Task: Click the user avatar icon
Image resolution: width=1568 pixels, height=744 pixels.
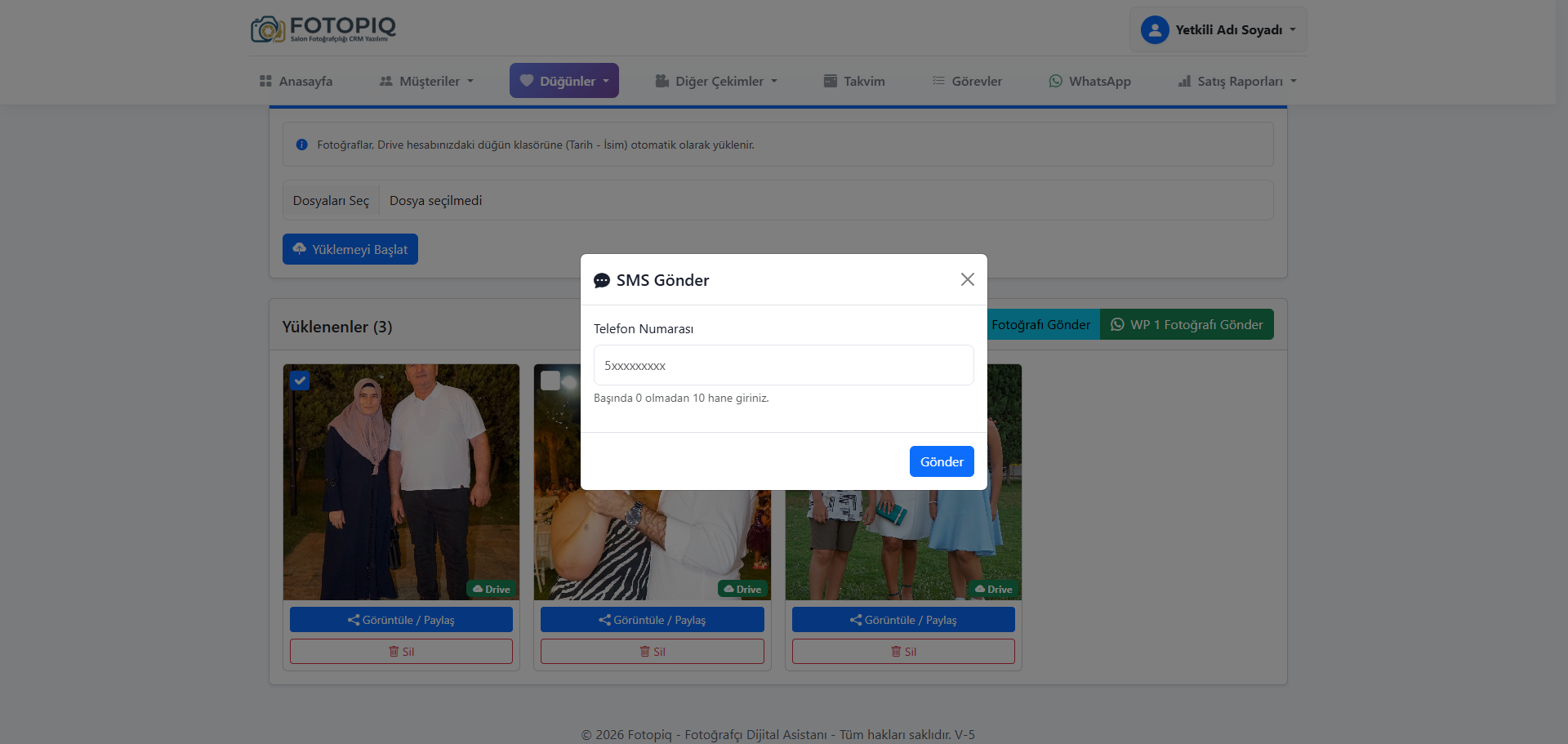Action: click(1154, 30)
